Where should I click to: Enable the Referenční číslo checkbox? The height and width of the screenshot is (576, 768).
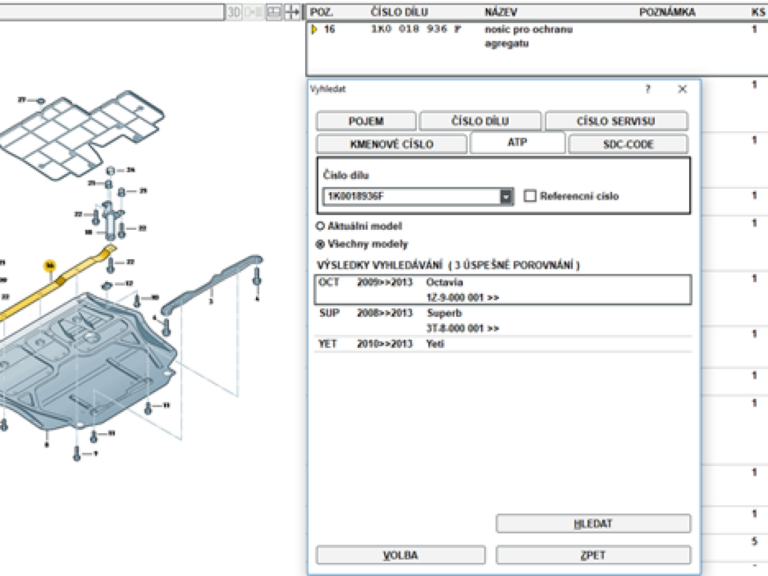[531, 196]
